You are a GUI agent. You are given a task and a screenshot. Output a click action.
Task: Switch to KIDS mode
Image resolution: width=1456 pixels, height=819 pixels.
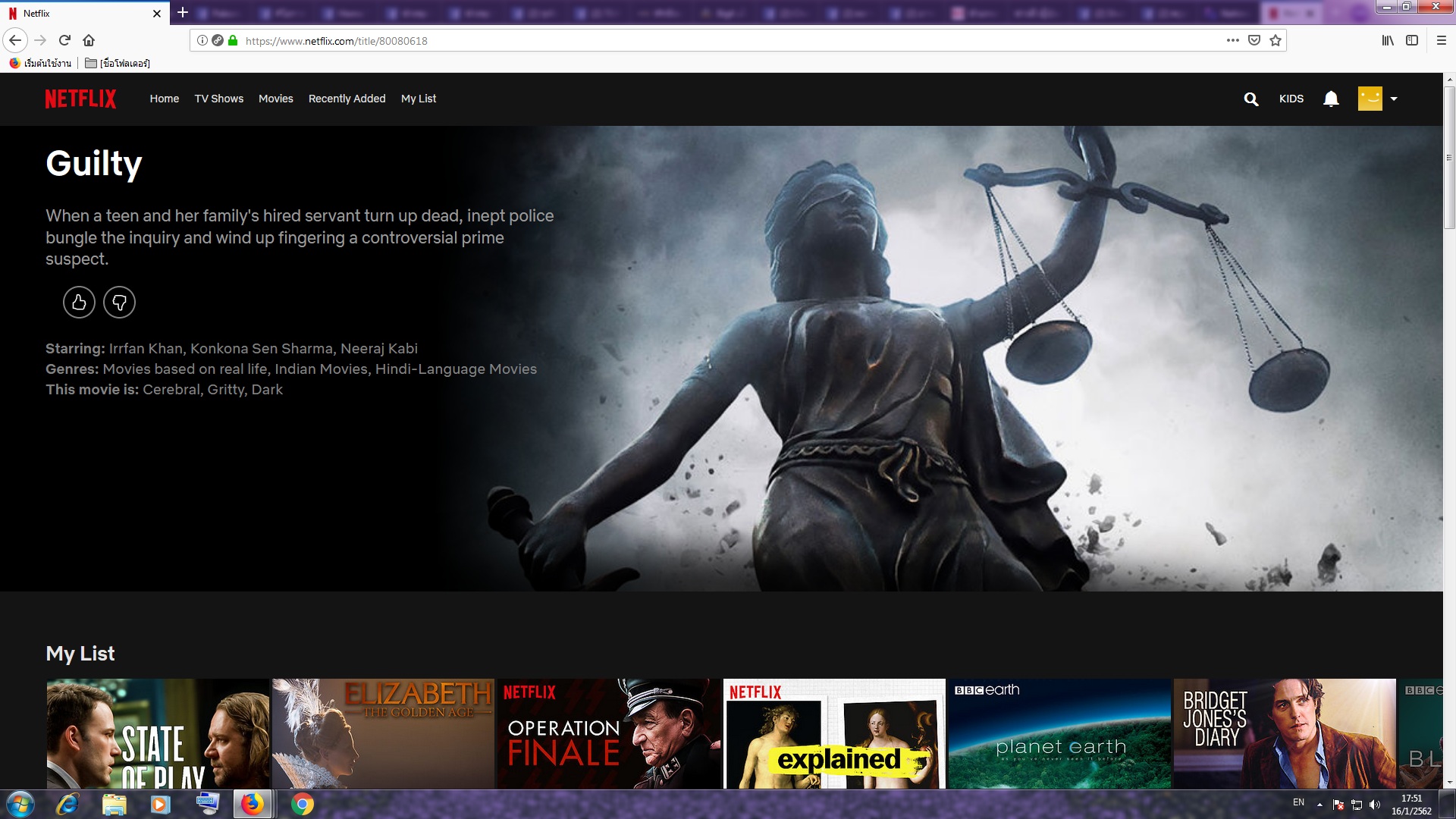coord(1291,99)
